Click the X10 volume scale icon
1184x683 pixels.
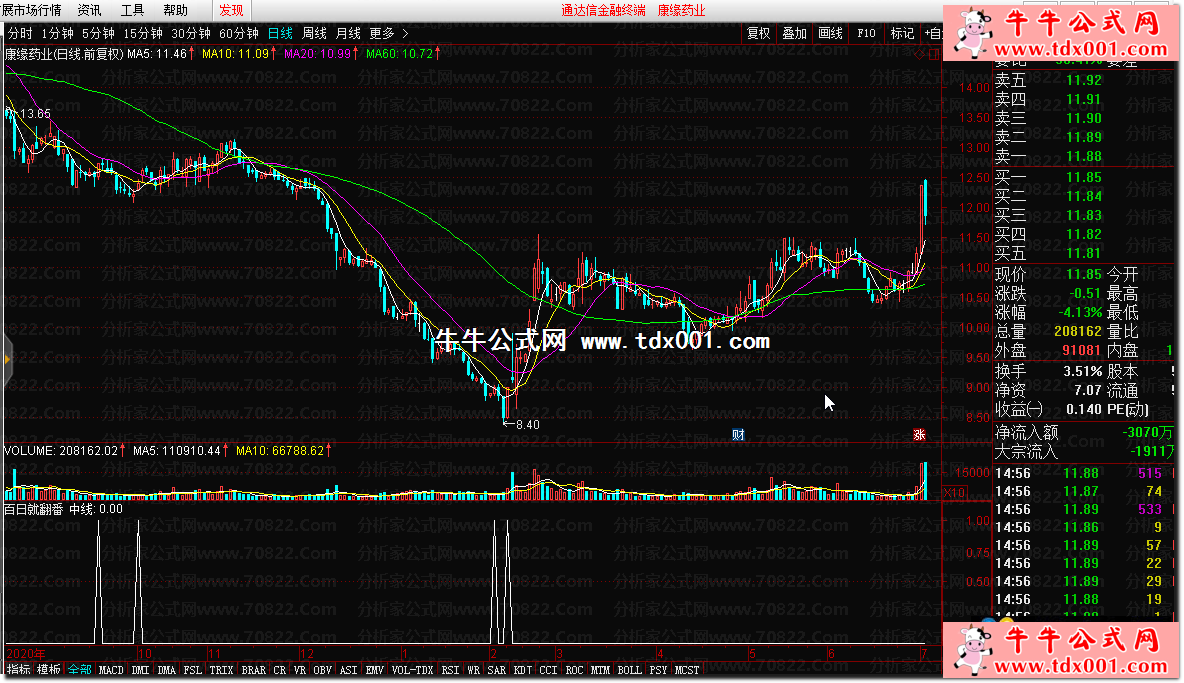click(955, 492)
